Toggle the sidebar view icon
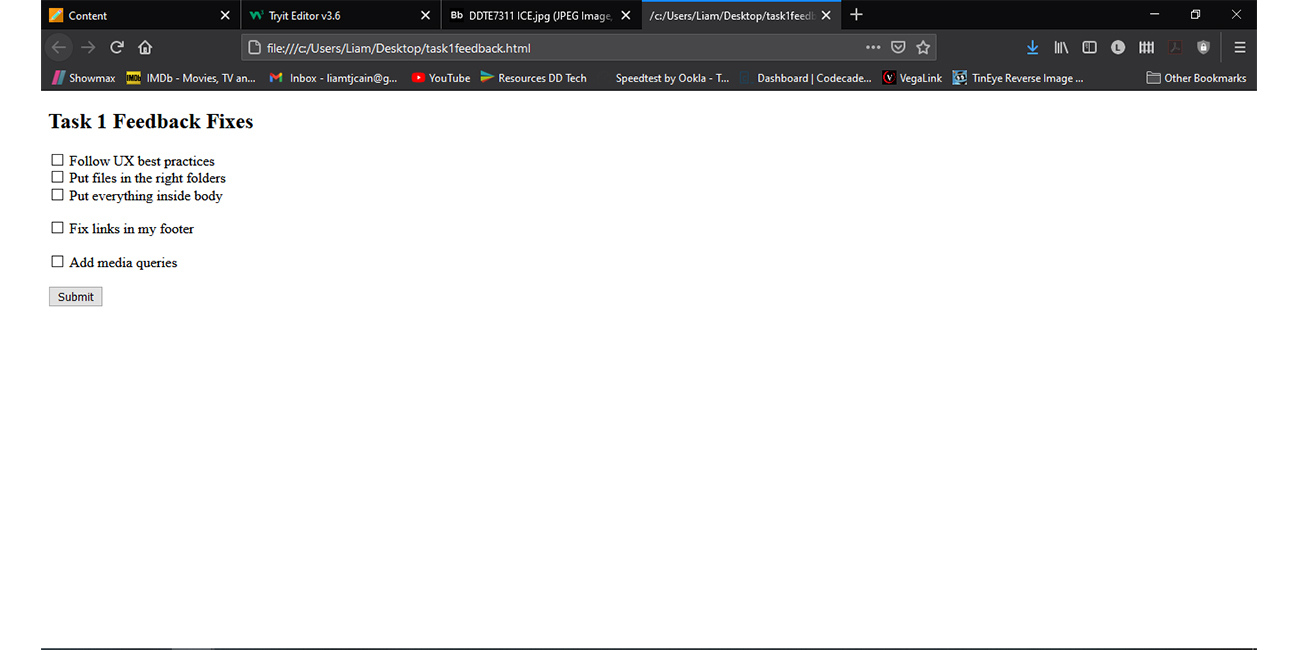The height and width of the screenshot is (650, 1300). [1090, 47]
